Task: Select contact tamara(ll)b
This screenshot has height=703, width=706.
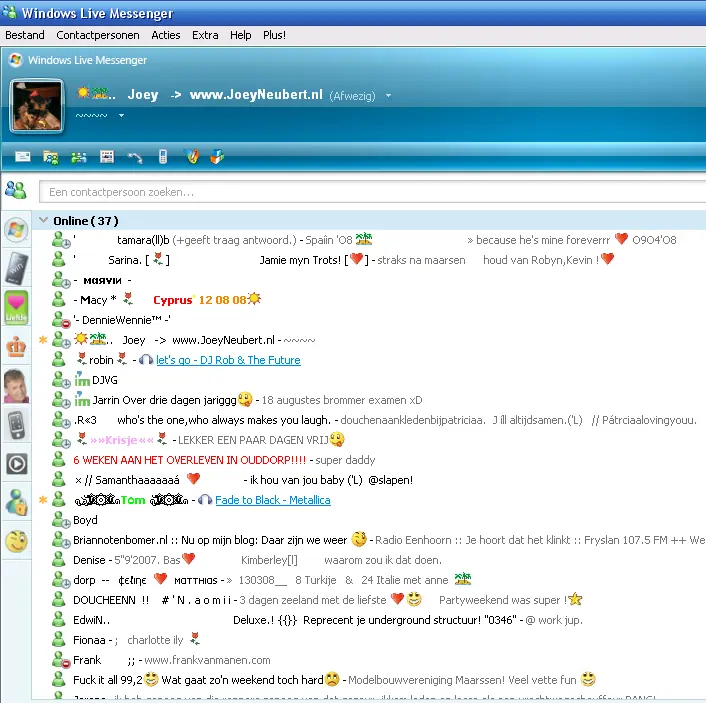Action: (369, 240)
